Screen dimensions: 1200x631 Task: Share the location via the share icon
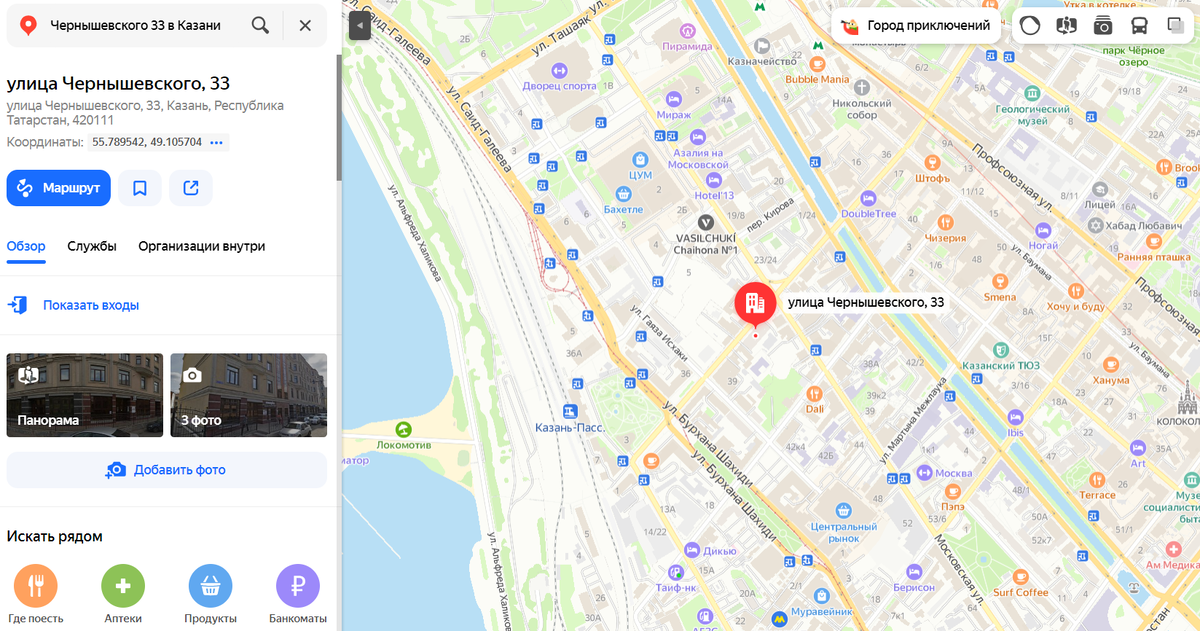click(x=191, y=188)
